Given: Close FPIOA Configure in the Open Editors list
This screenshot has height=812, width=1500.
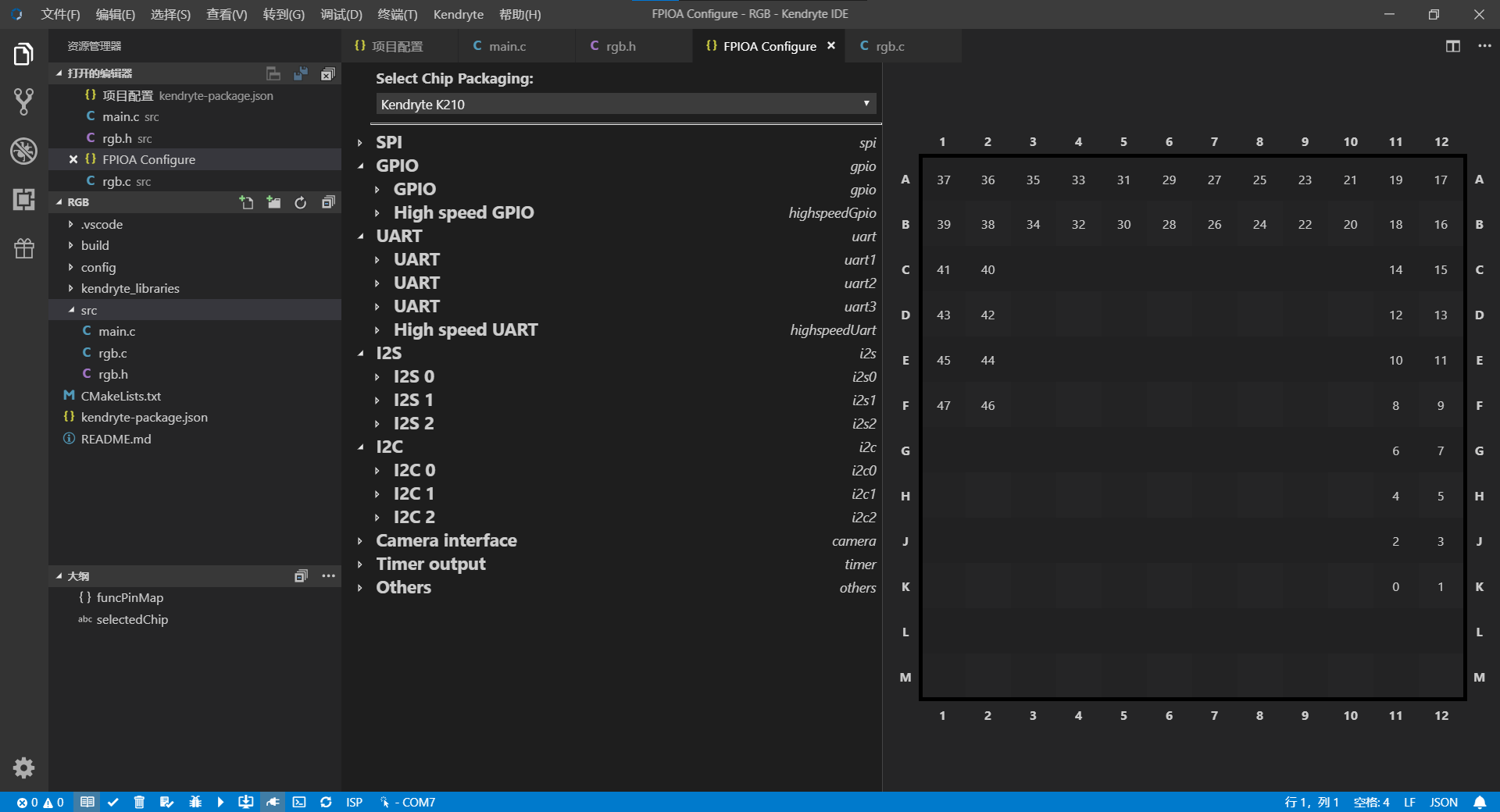Looking at the screenshot, I should point(73,159).
